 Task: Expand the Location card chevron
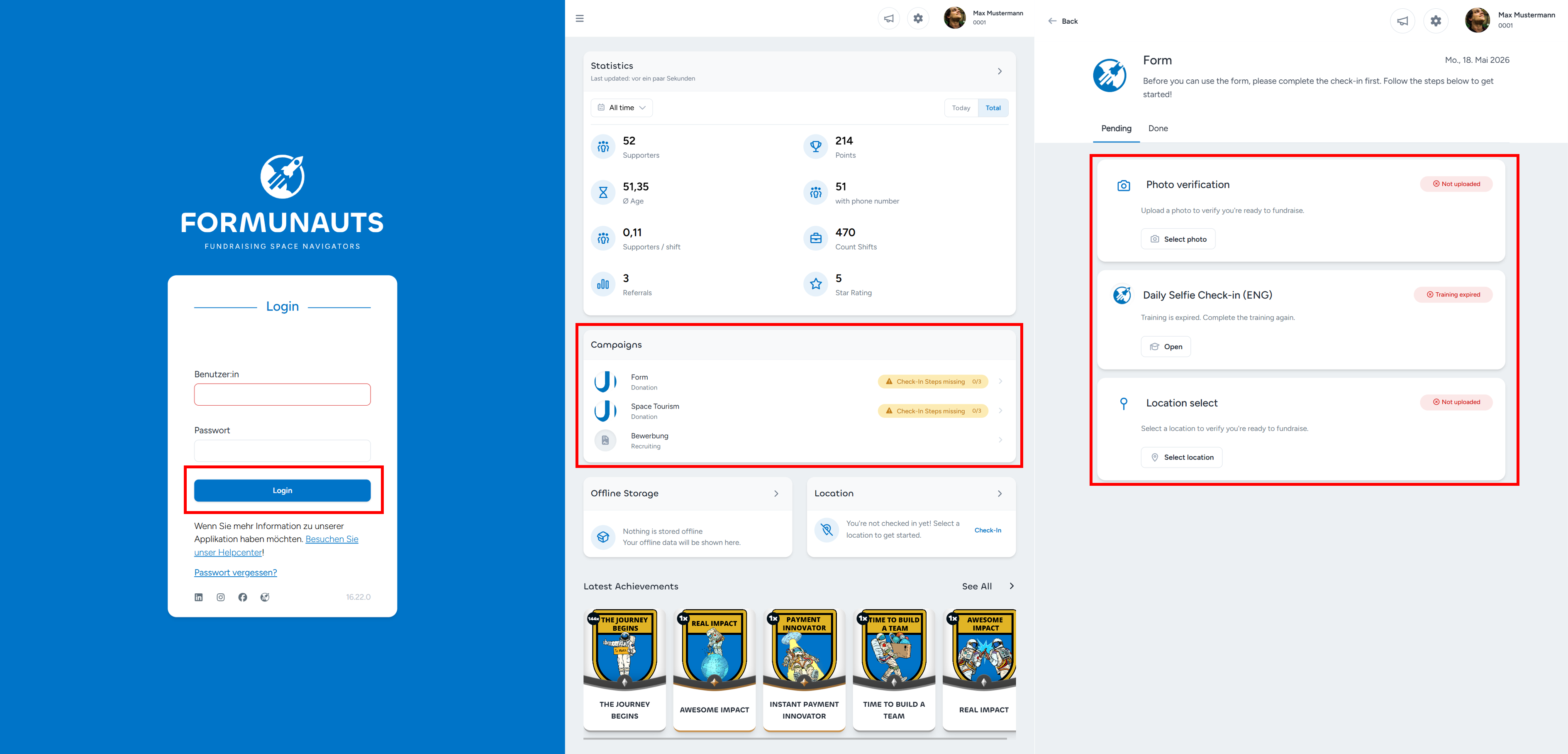(x=1000, y=493)
